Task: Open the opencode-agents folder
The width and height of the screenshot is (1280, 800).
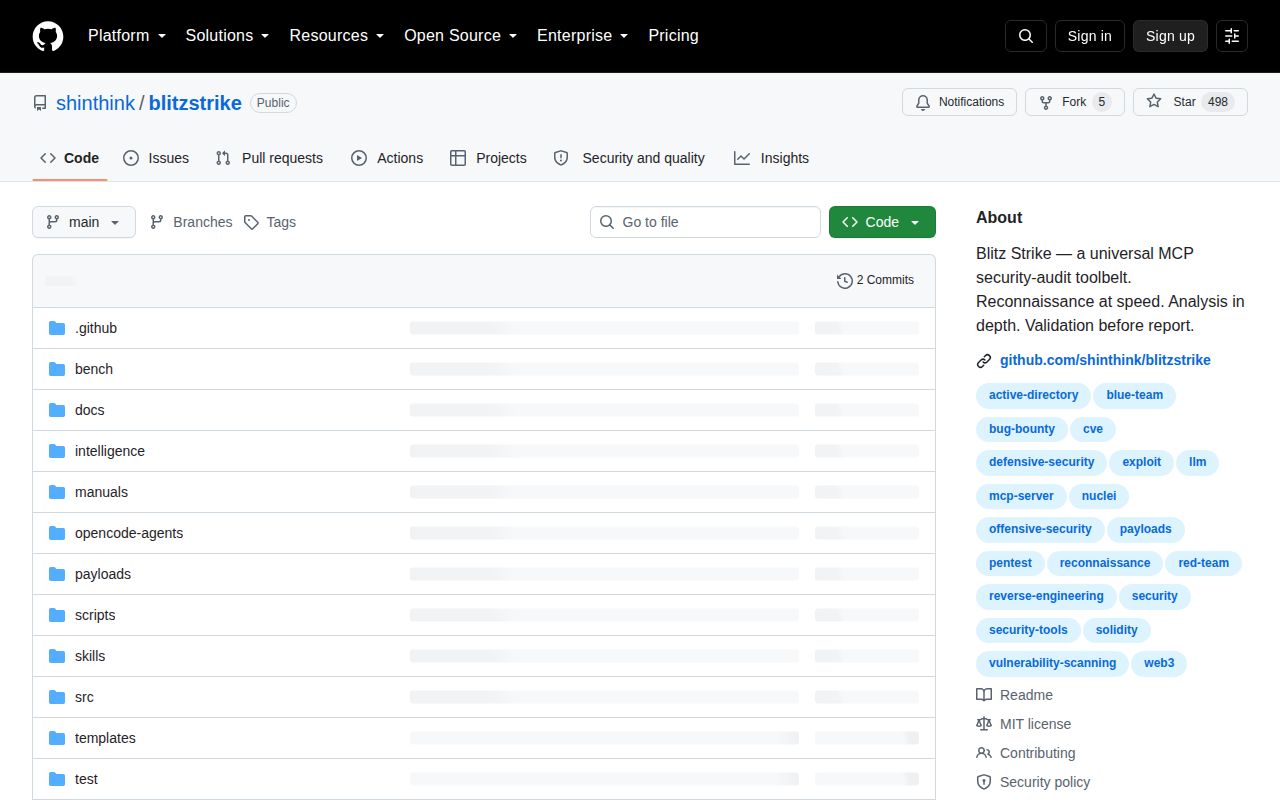Action: (129, 533)
